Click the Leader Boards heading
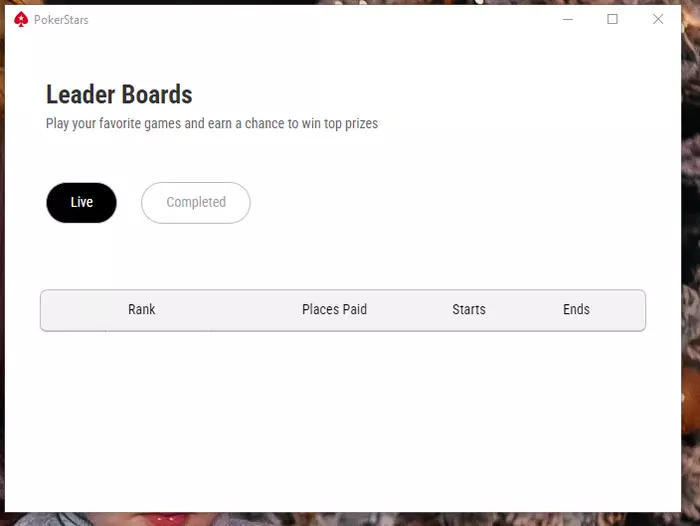This screenshot has height=526, width=700. (119, 95)
